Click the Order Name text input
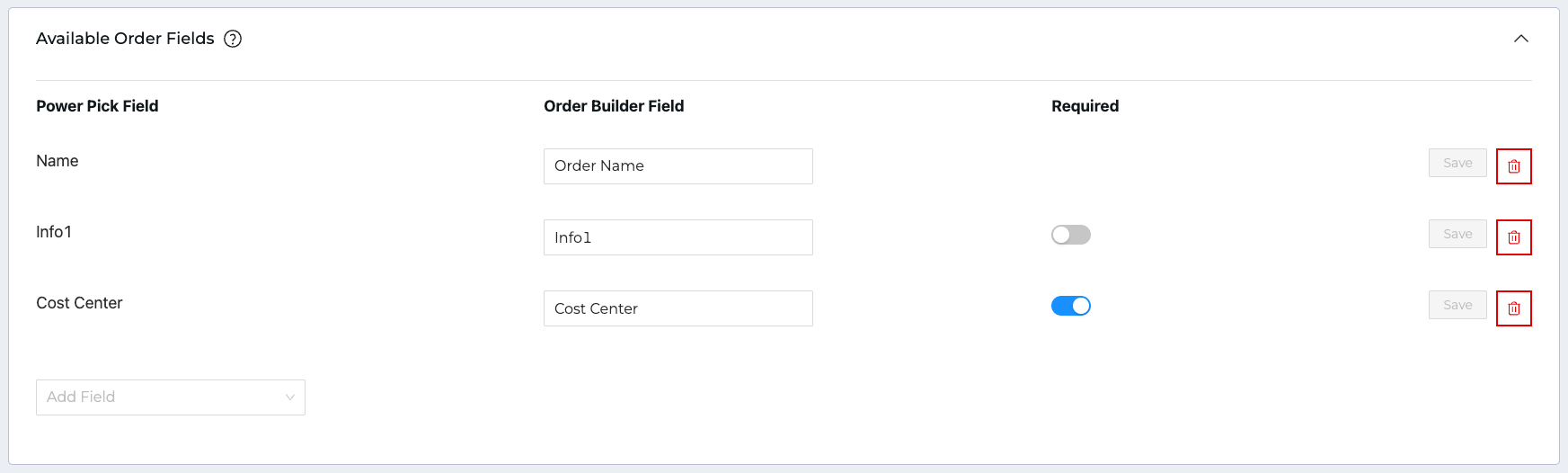 pos(678,166)
